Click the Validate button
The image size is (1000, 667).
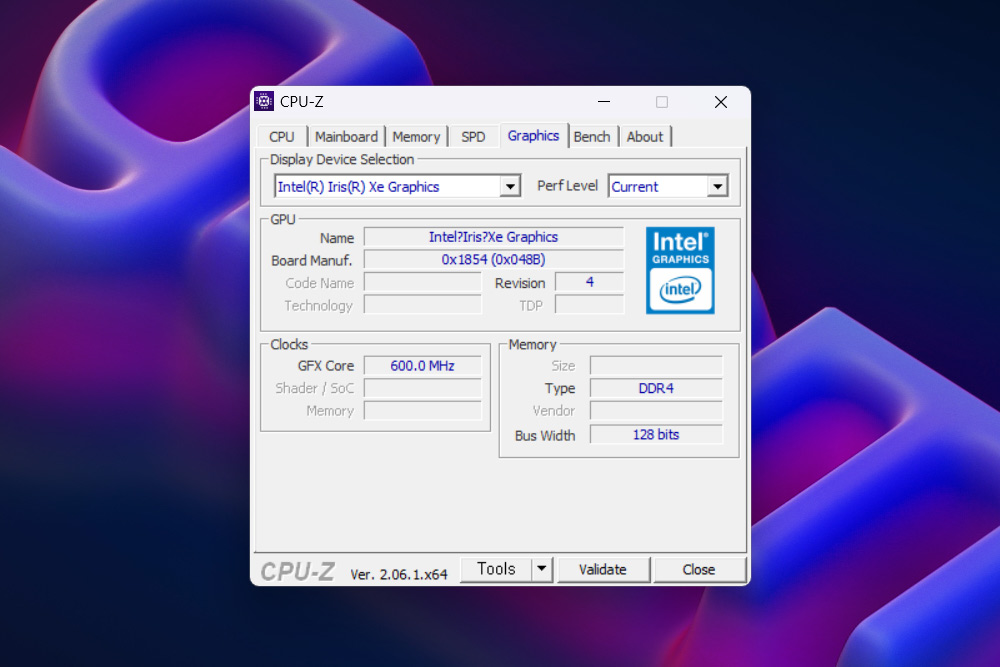point(603,569)
